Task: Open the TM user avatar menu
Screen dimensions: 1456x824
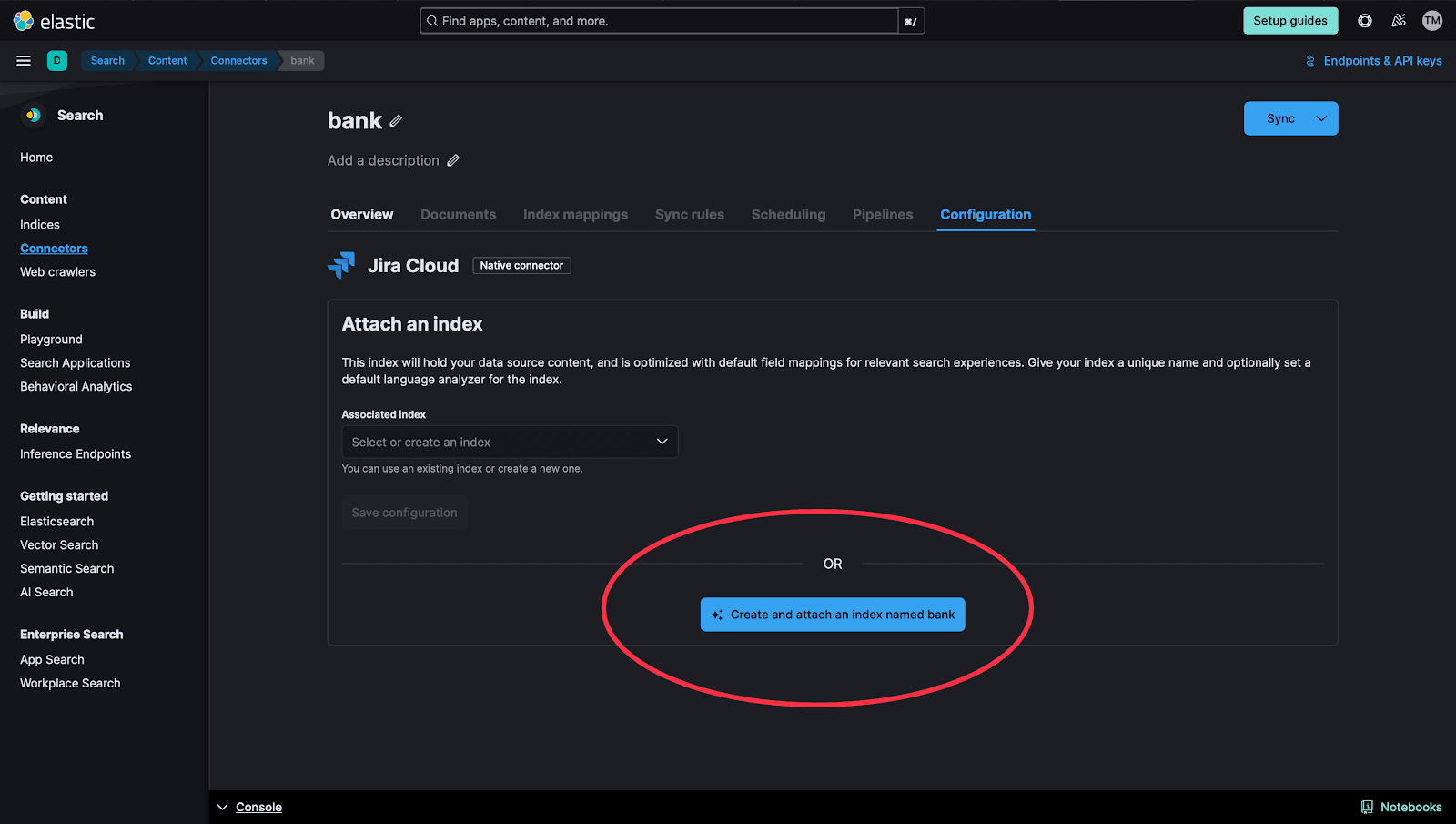Action: click(x=1431, y=20)
